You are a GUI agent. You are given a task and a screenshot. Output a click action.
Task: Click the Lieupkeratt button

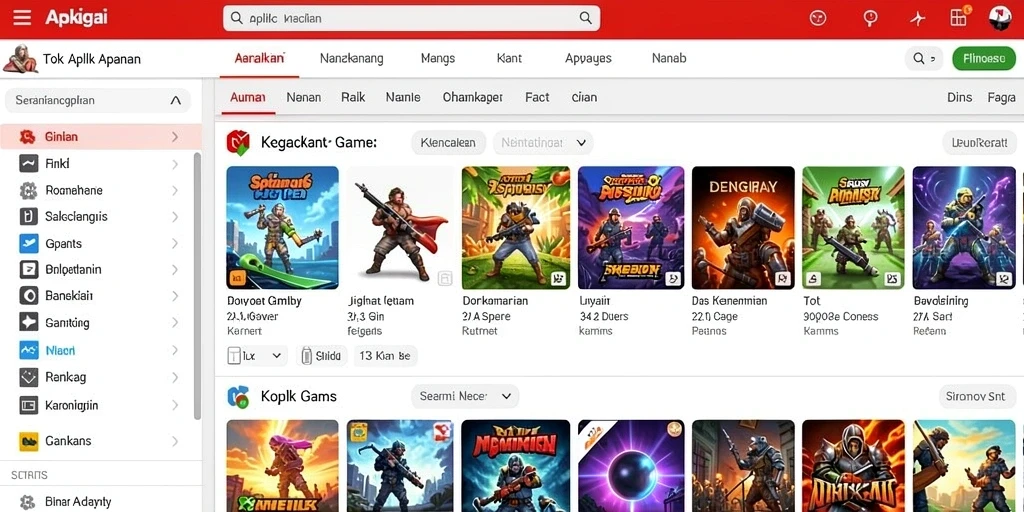980,142
